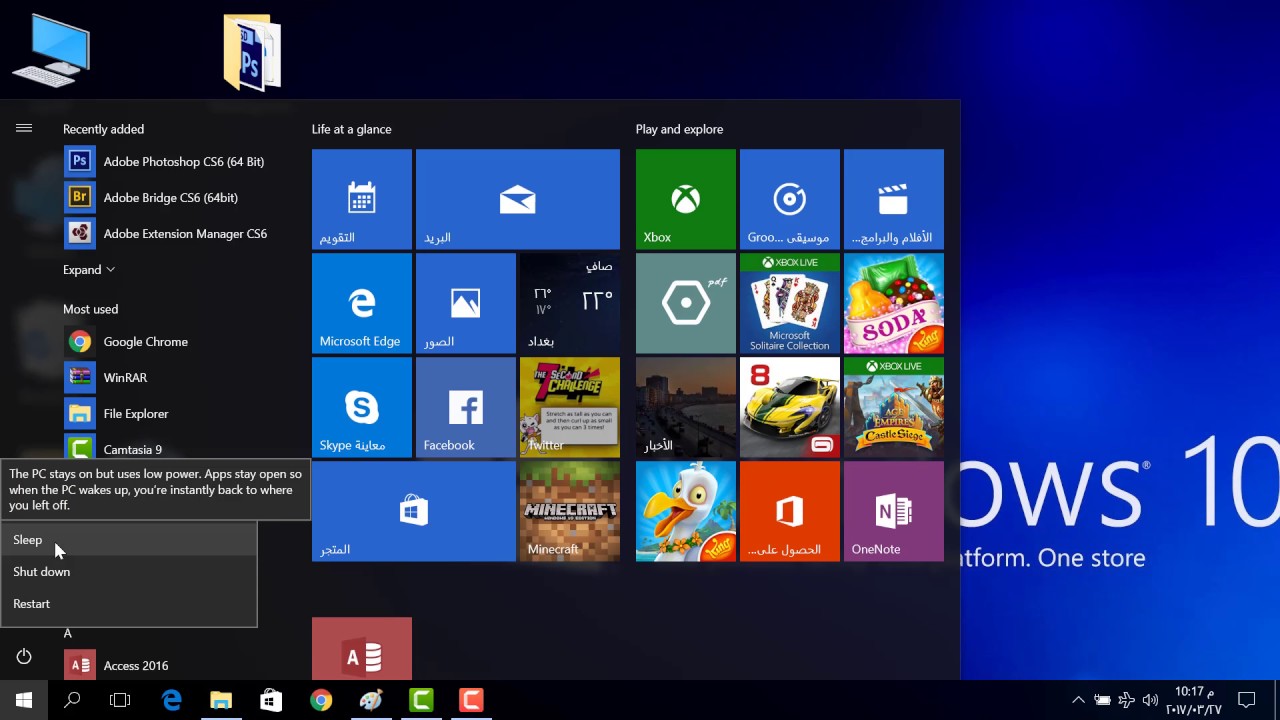
Task: Launch Candy Crush Soda tile
Action: (894, 303)
